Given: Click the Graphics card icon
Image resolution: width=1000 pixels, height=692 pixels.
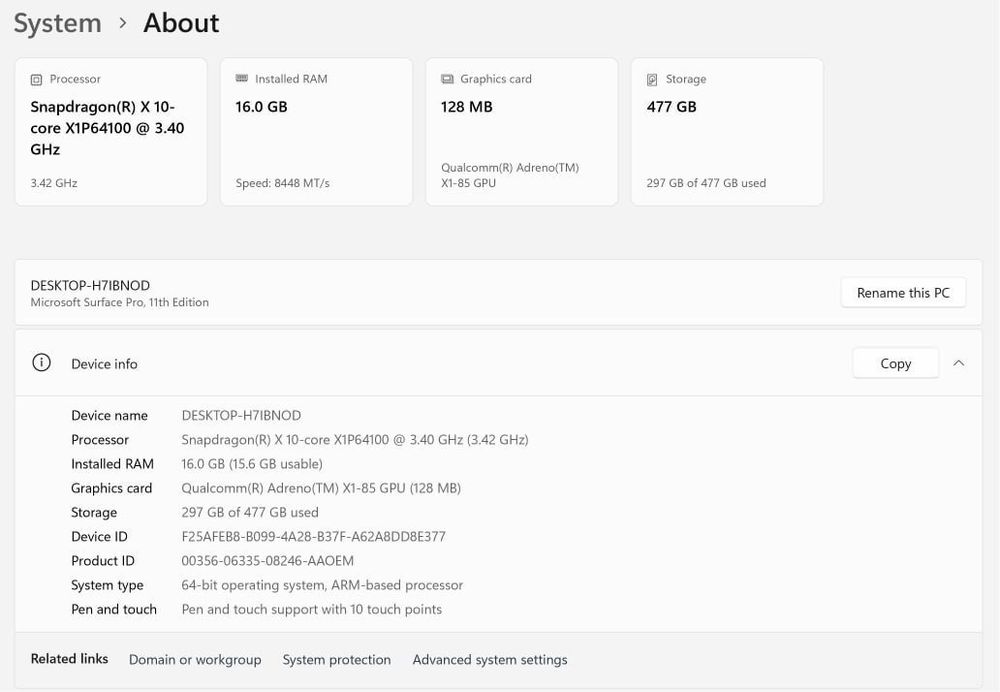Looking at the screenshot, I should coord(447,79).
